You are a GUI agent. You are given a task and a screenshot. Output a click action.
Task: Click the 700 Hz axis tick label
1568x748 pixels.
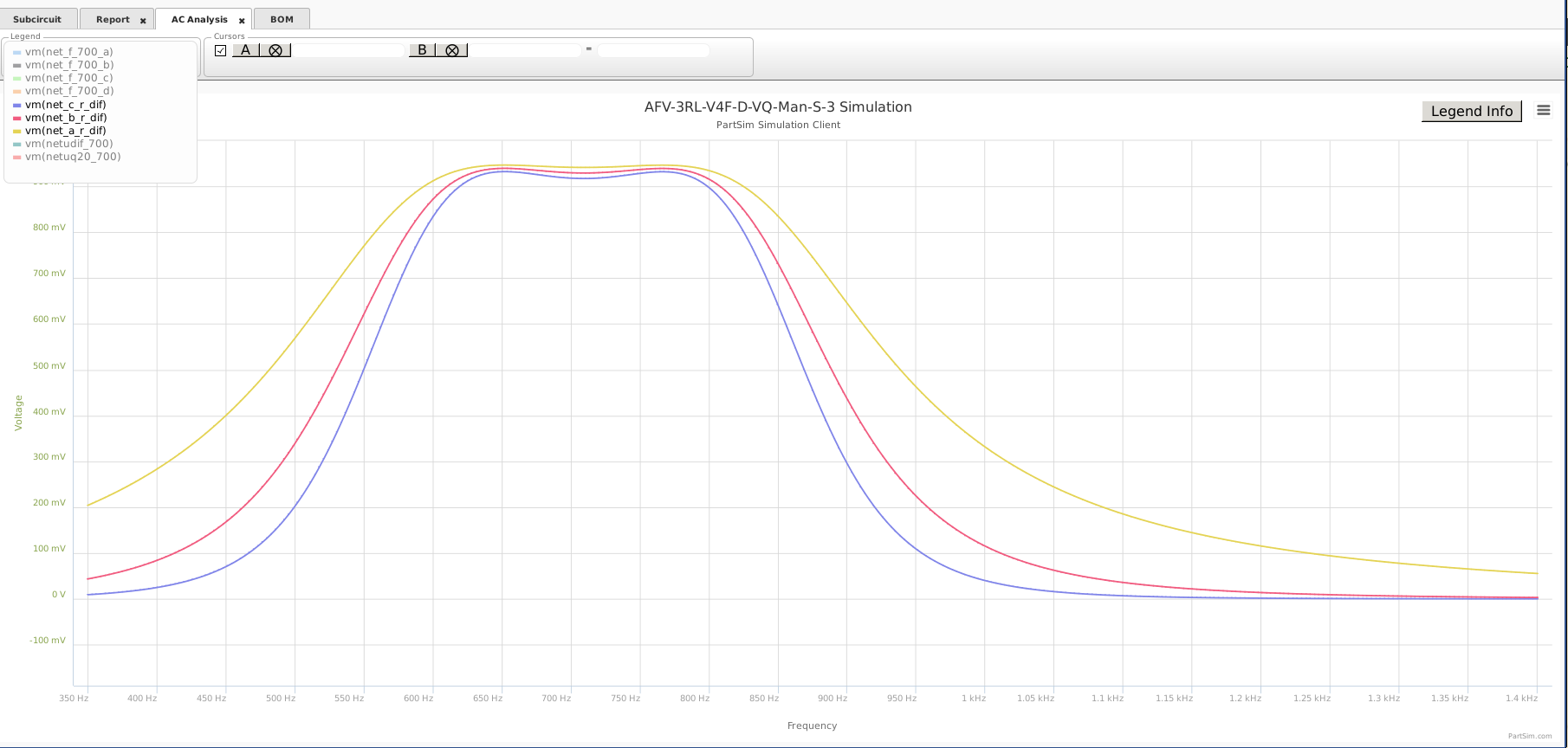556,698
